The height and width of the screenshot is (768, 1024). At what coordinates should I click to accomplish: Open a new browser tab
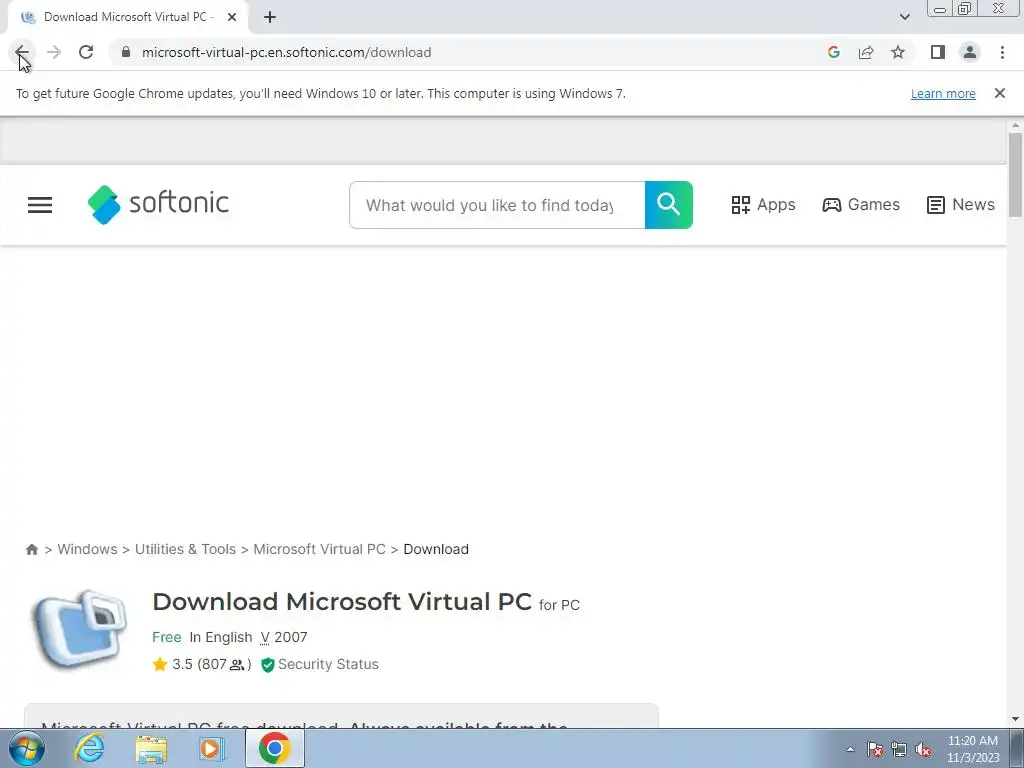(x=270, y=18)
